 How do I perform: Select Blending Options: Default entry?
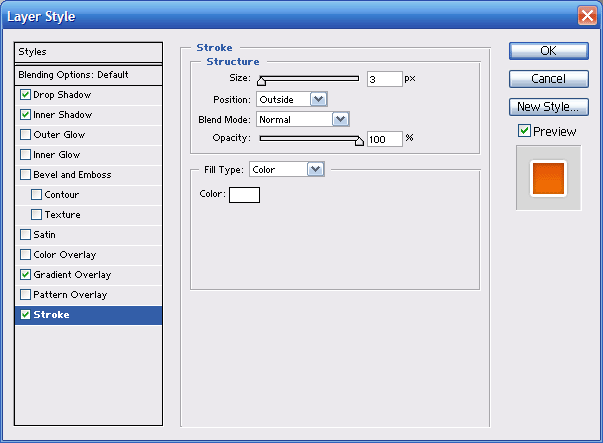pos(88,75)
